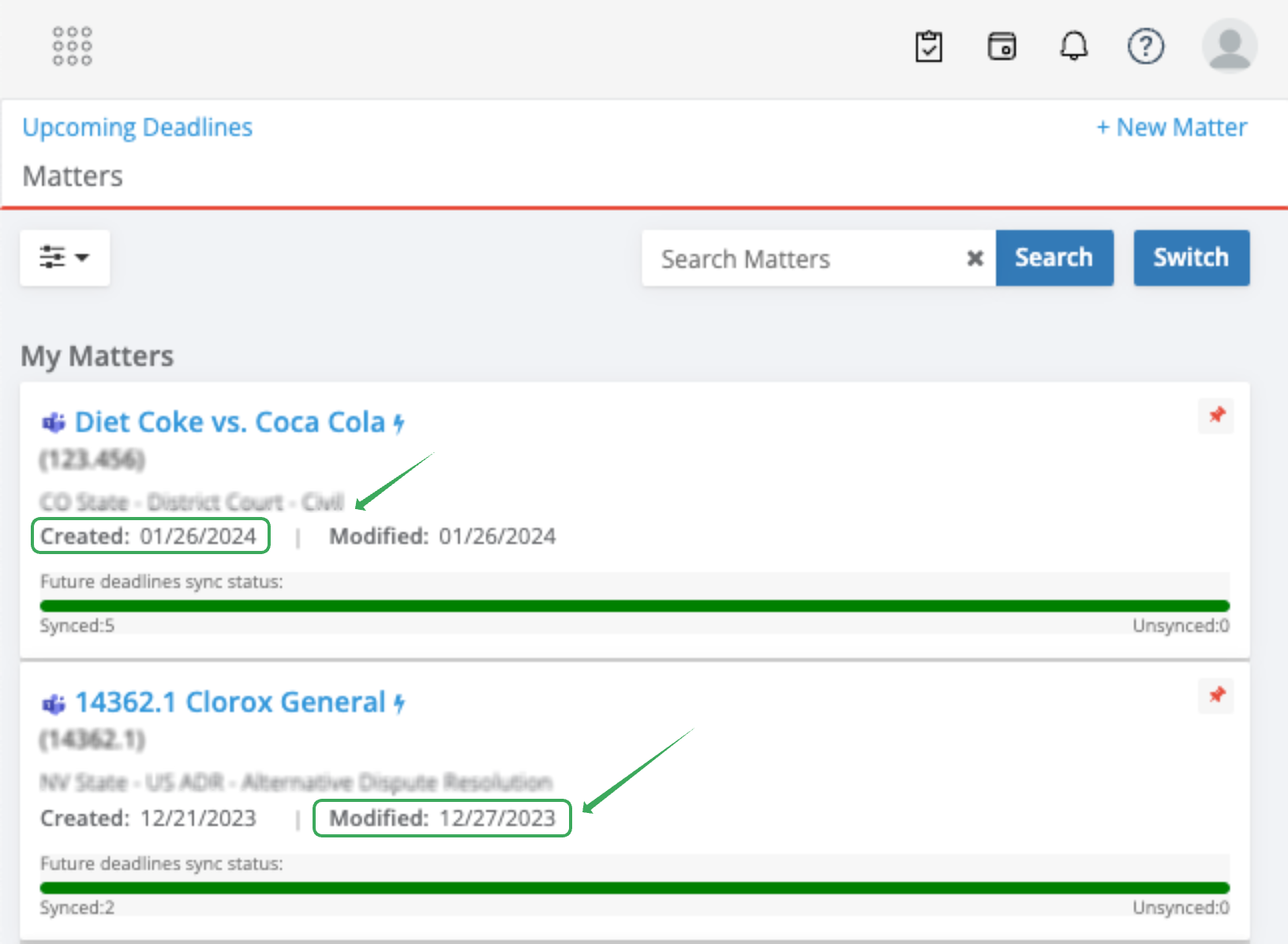
Task: Create a + New Matter
Action: (1172, 127)
